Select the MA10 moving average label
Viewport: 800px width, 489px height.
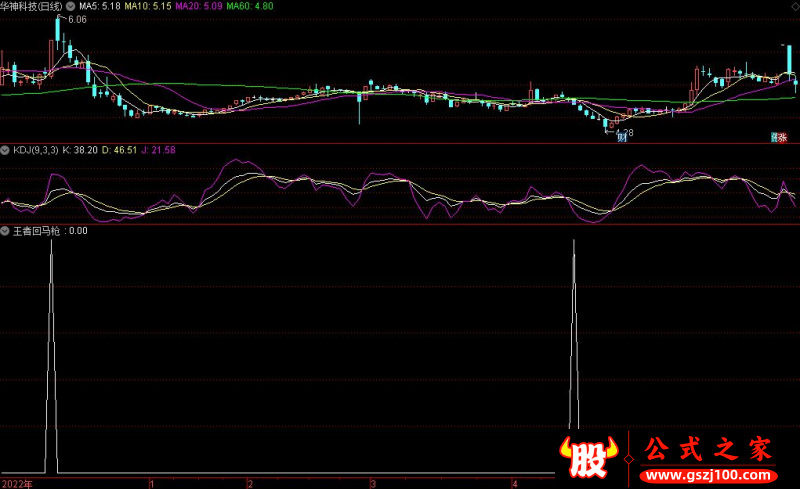146,7
